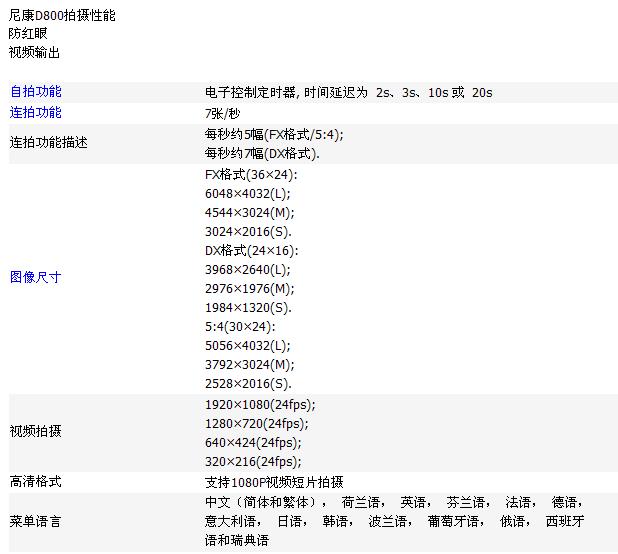Click the DX格式(24×16) heading
Viewport: 618px width, 554px height.
[251, 251]
